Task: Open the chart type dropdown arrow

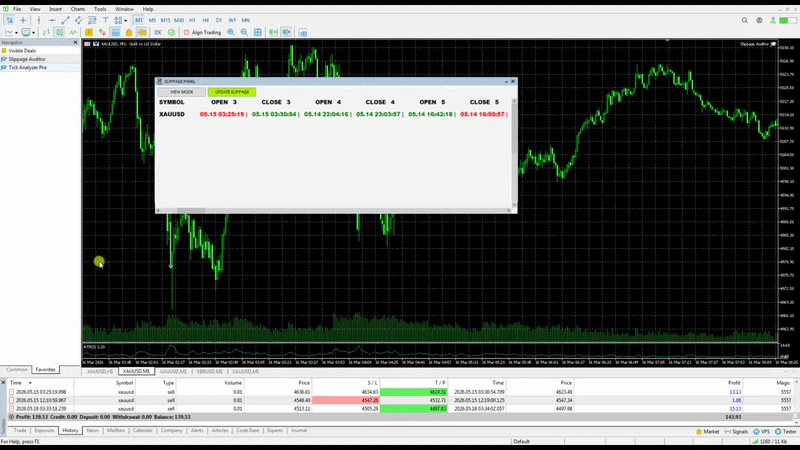Action: pos(17,33)
